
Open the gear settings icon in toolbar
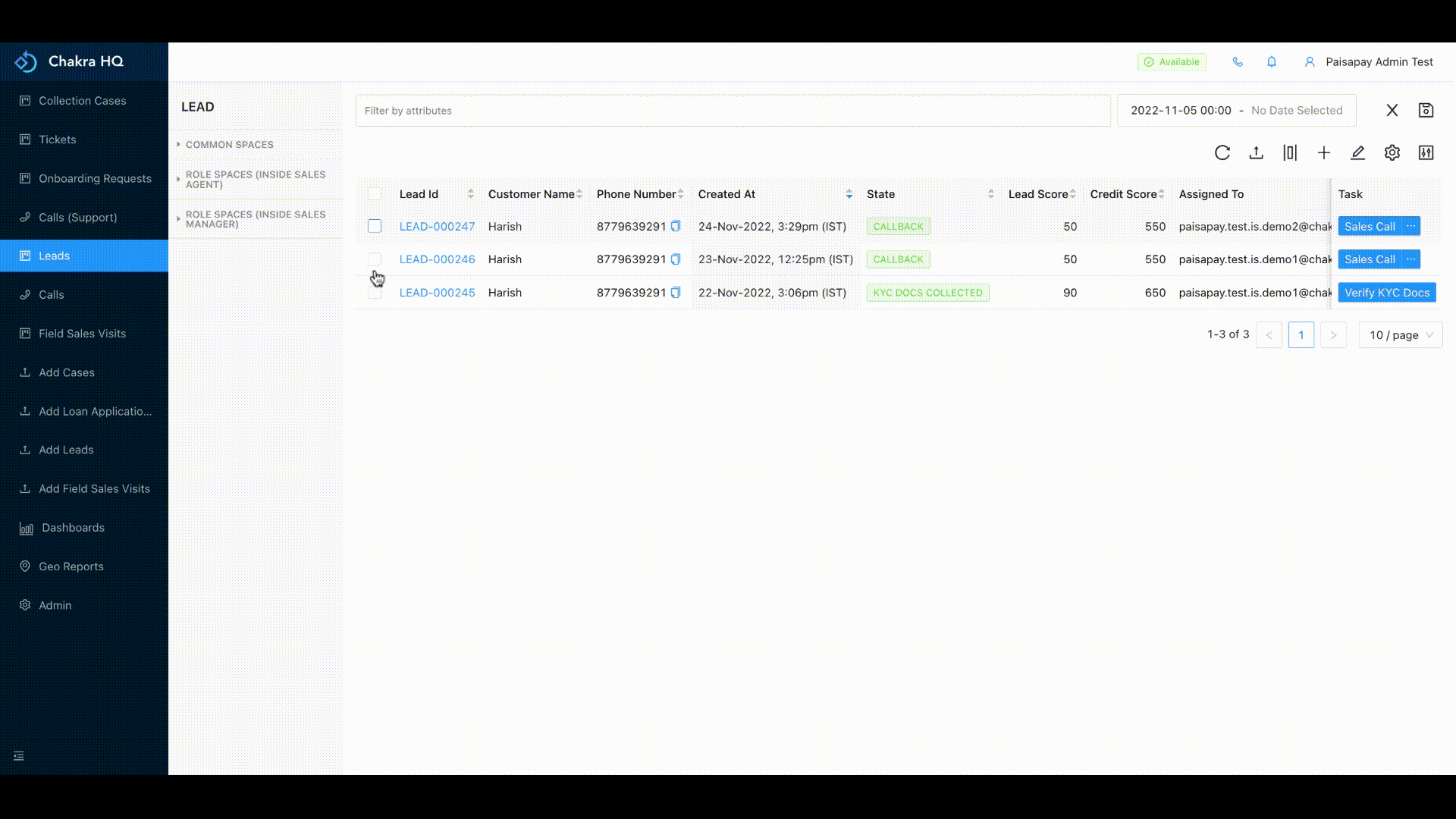click(1392, 152)
